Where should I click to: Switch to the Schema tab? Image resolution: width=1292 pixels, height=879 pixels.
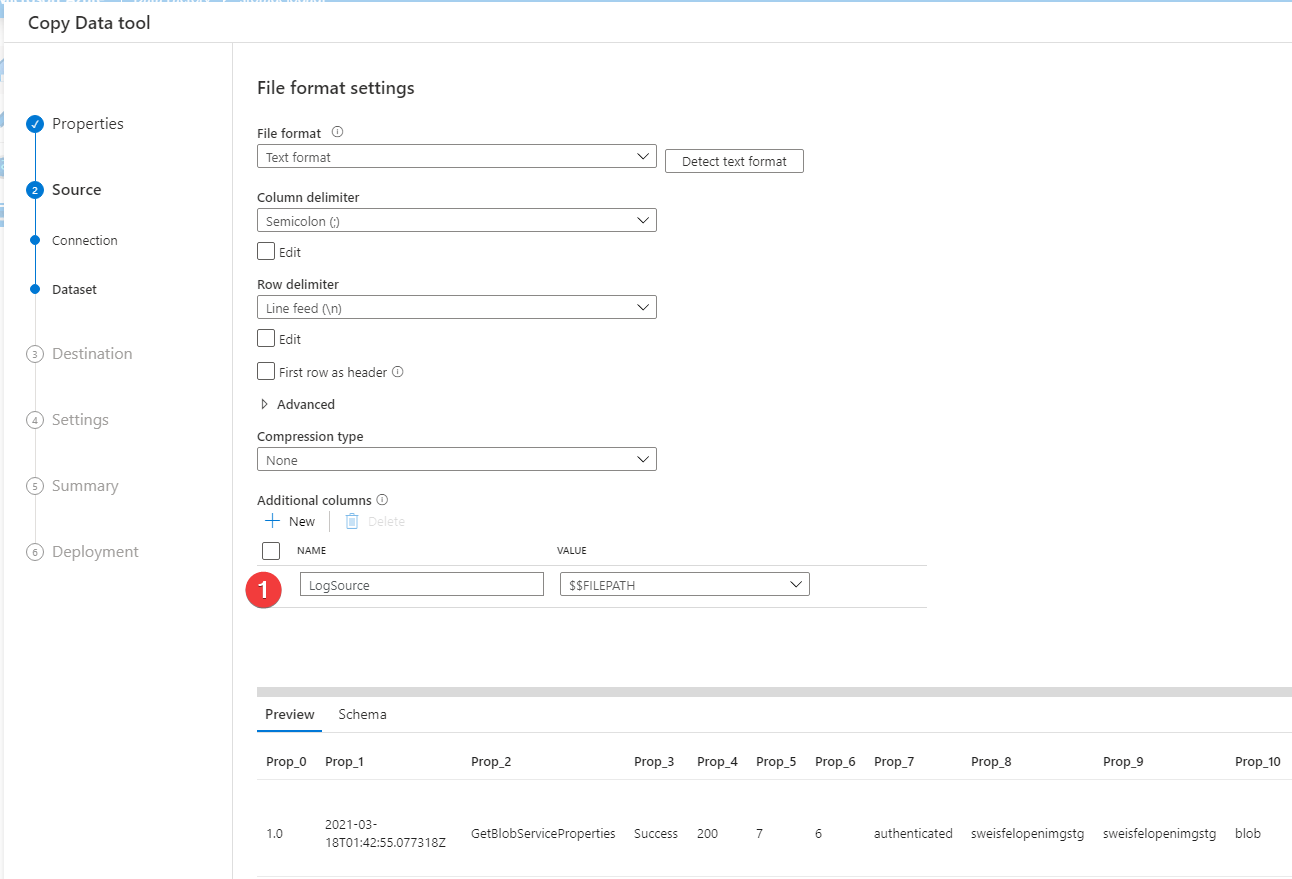(x=362, y=714)
